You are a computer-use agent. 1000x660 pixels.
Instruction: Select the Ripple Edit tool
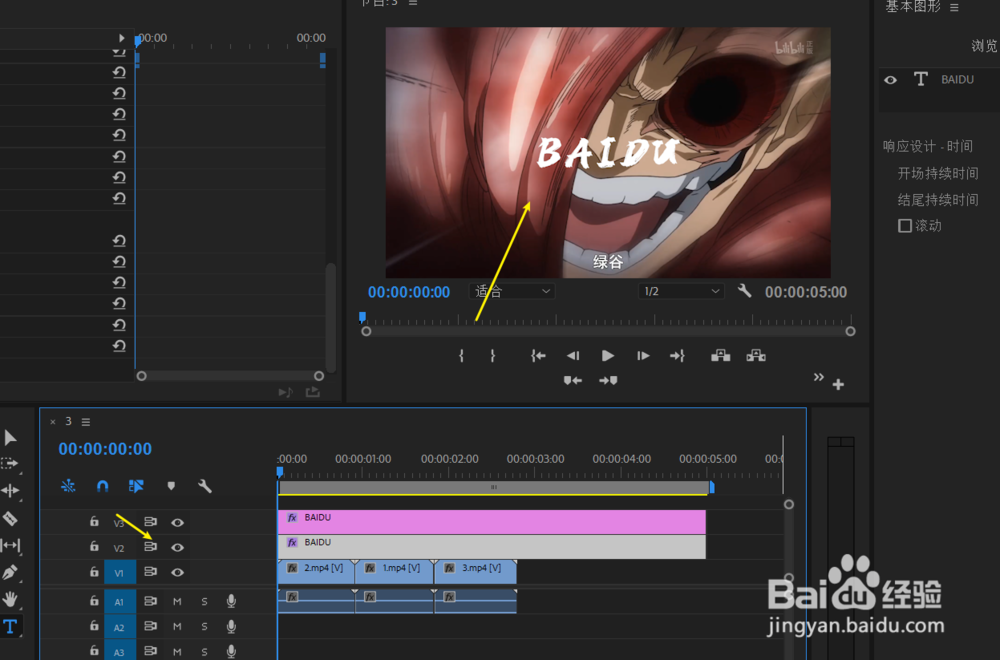[10, 490]
